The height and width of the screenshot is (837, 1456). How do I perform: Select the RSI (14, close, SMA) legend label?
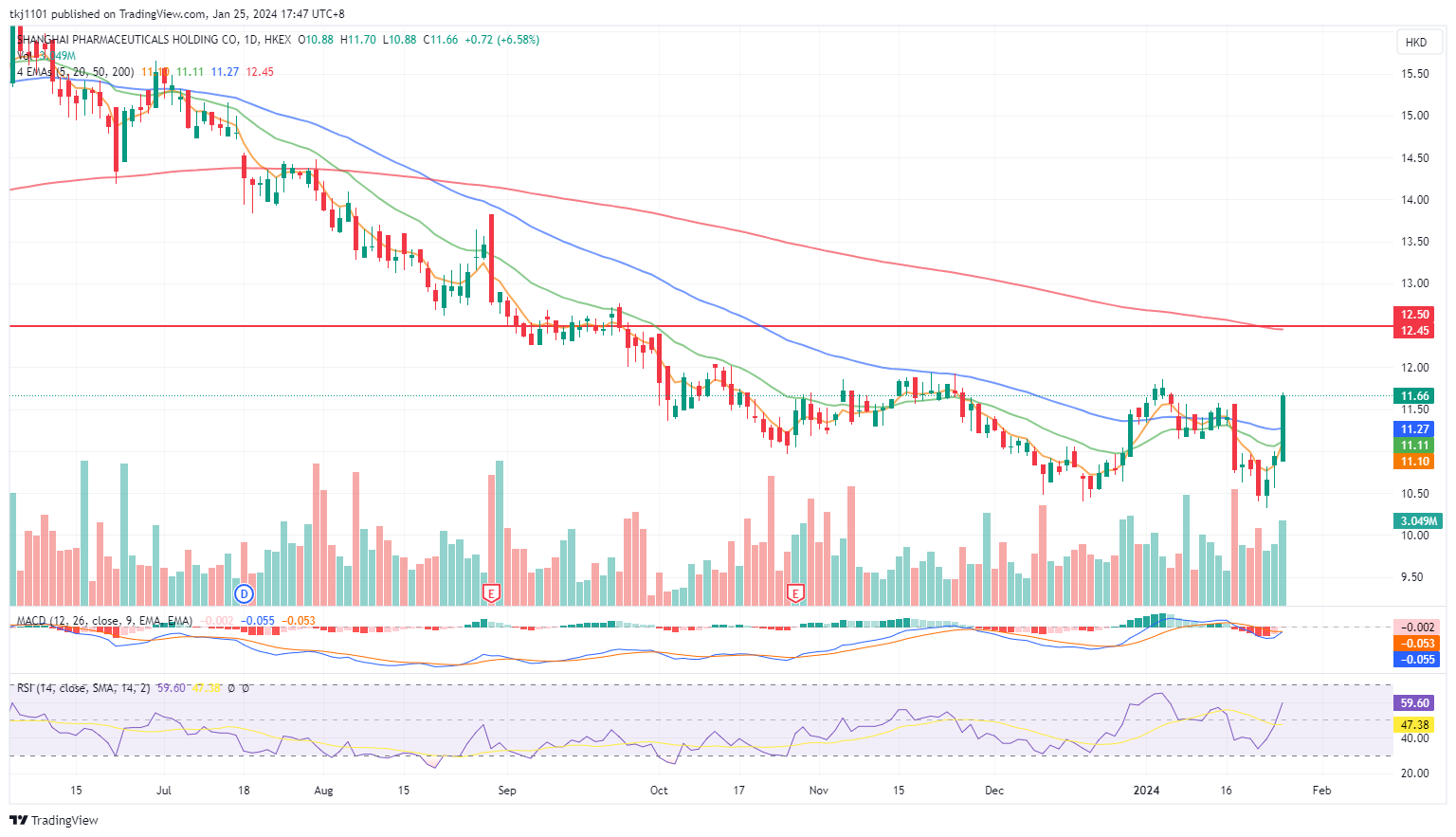[x=83, y=688]
